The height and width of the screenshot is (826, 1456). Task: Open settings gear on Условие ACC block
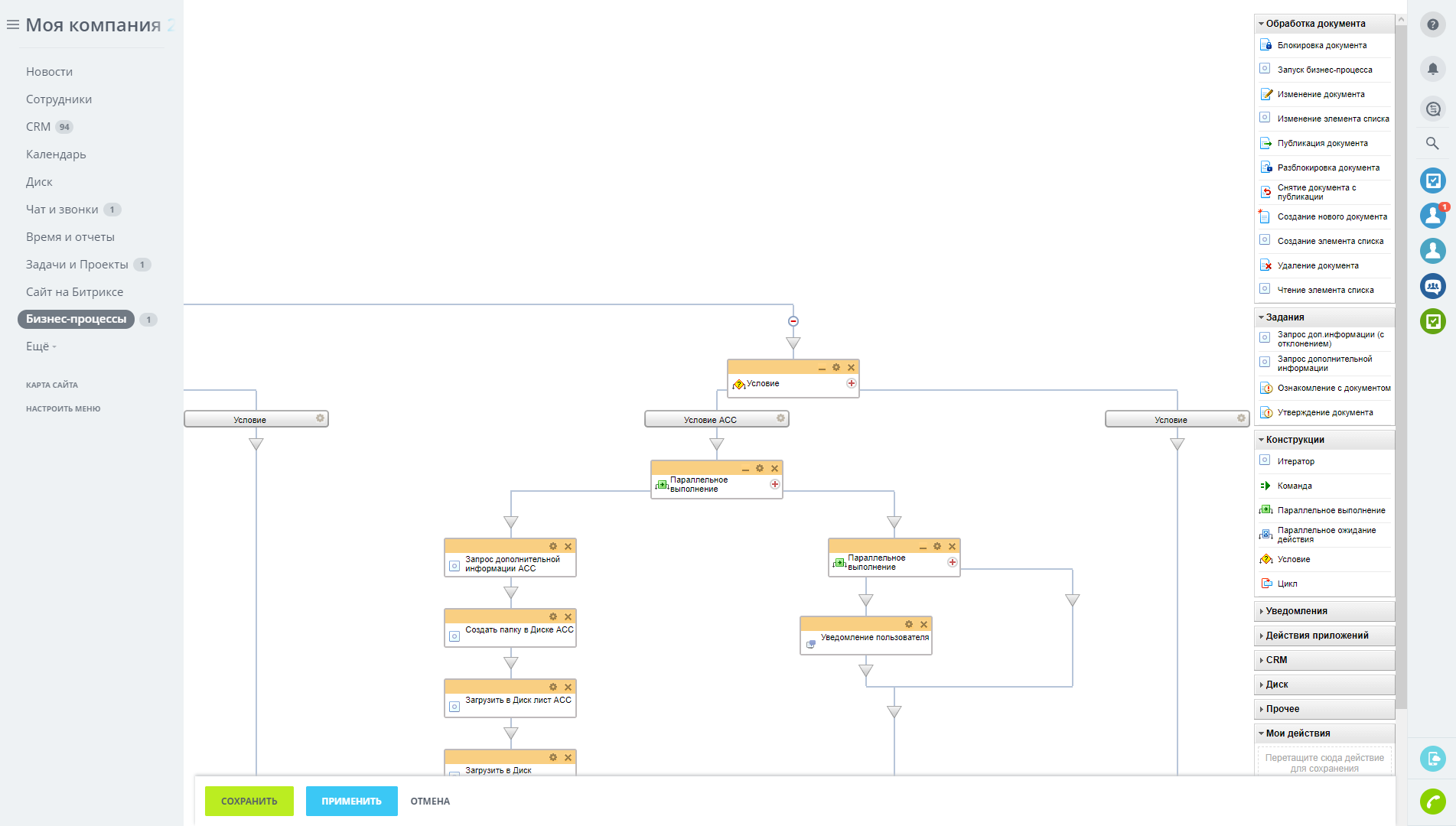[x=780, y=418]
